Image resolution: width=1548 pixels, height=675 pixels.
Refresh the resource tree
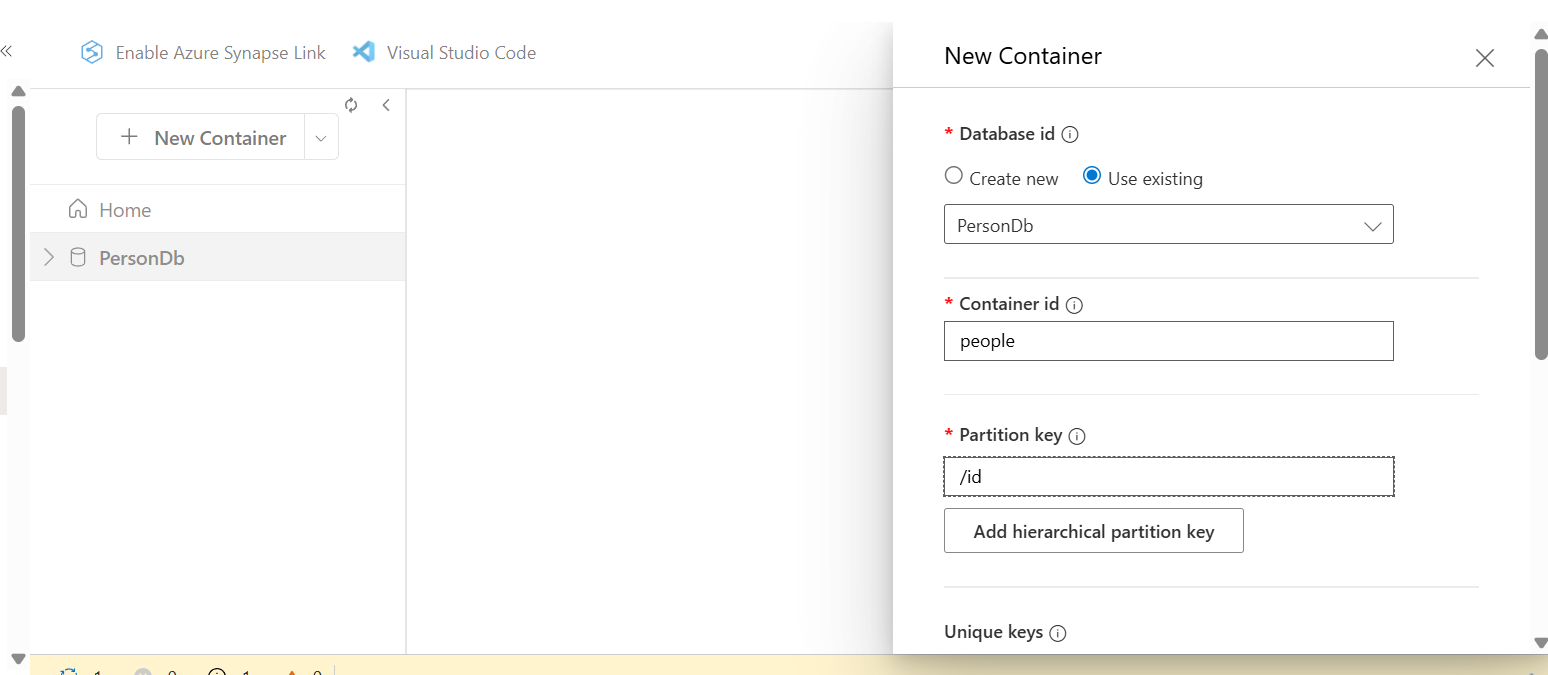(351, 105)
